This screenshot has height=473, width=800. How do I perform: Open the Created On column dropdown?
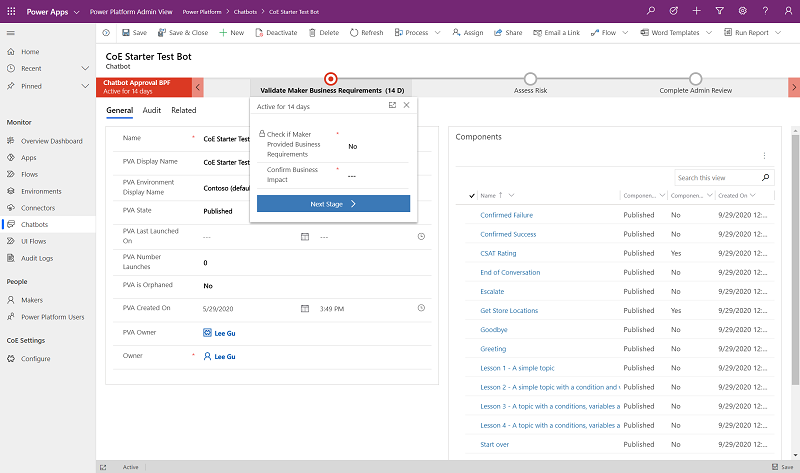[x=753, y=195]
